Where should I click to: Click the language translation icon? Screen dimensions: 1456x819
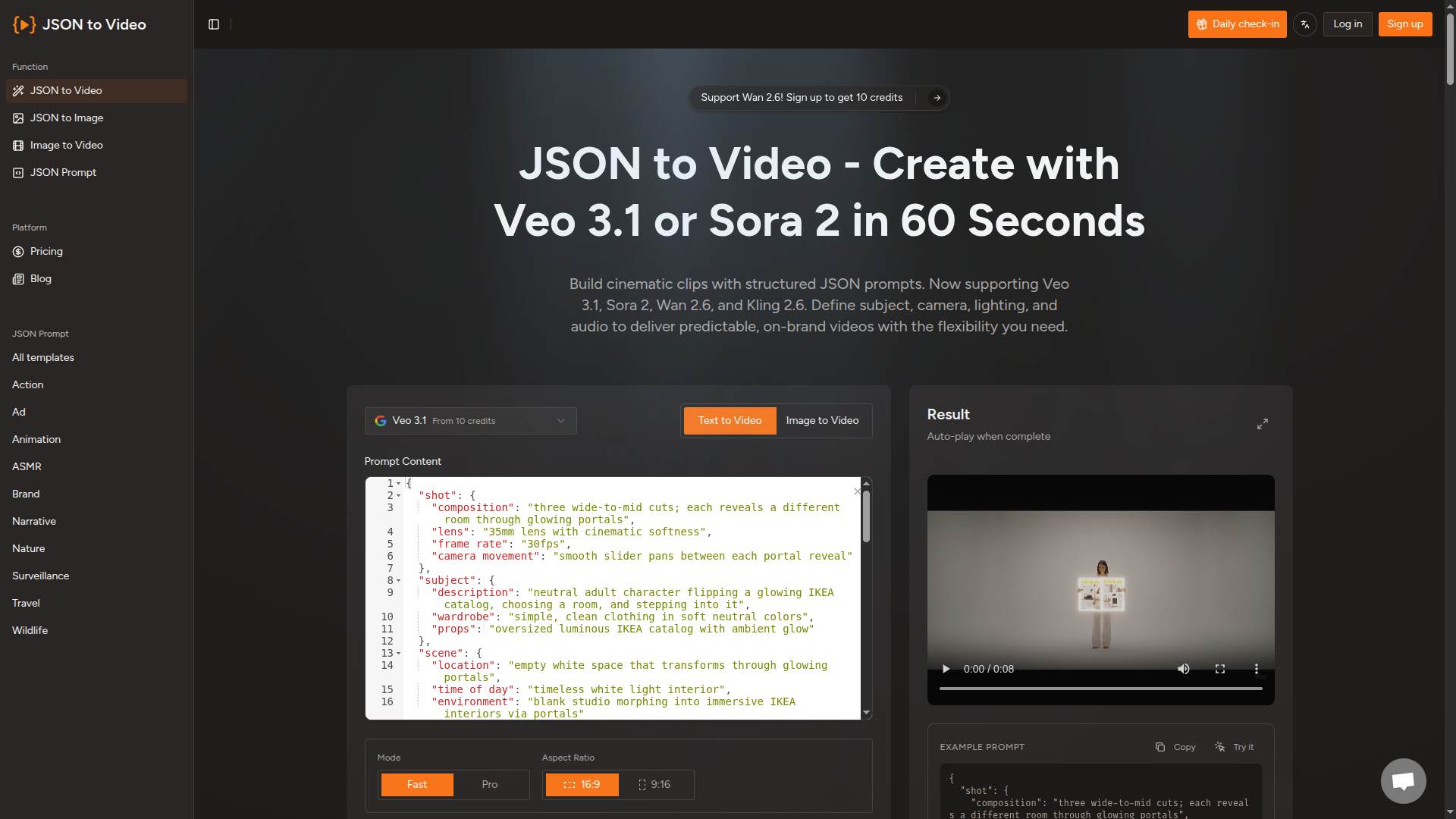pos(1305,24)
